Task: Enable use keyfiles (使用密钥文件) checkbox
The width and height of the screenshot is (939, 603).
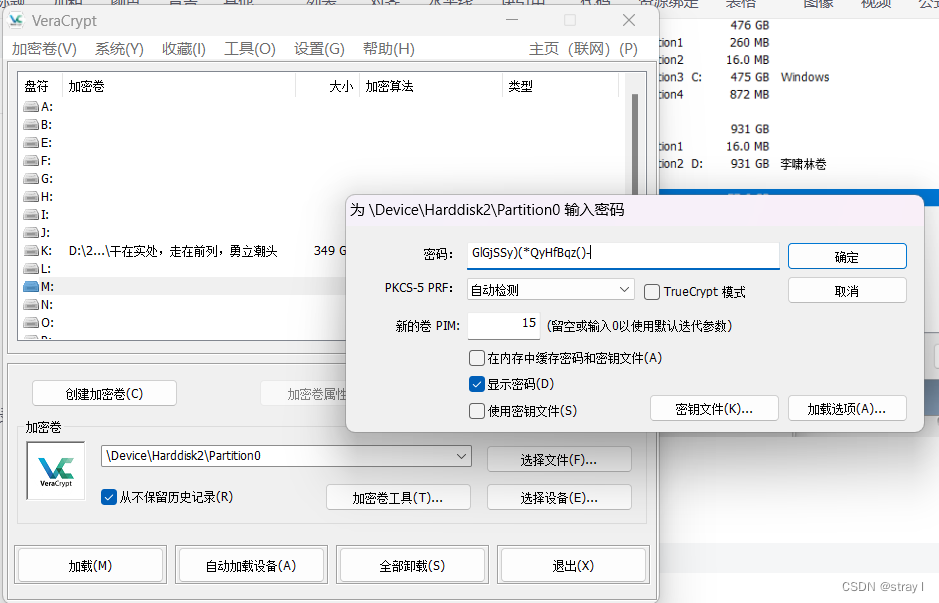Action: coord(477,411)
